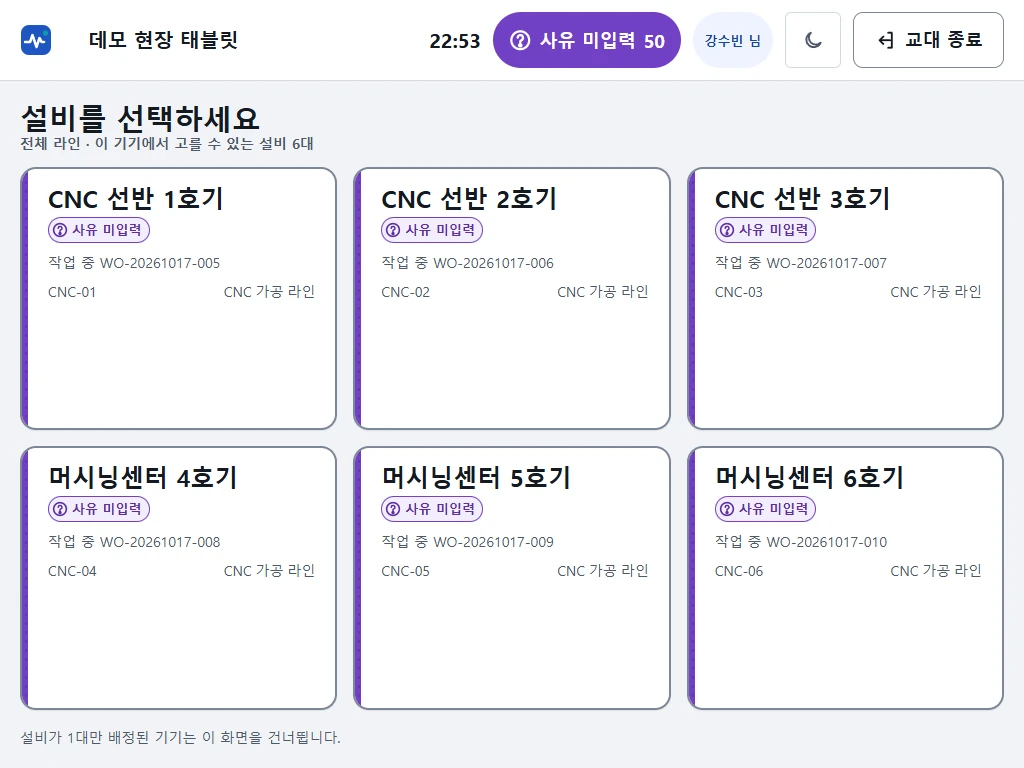Click work order text WO-20261017-009

point(494,542)
